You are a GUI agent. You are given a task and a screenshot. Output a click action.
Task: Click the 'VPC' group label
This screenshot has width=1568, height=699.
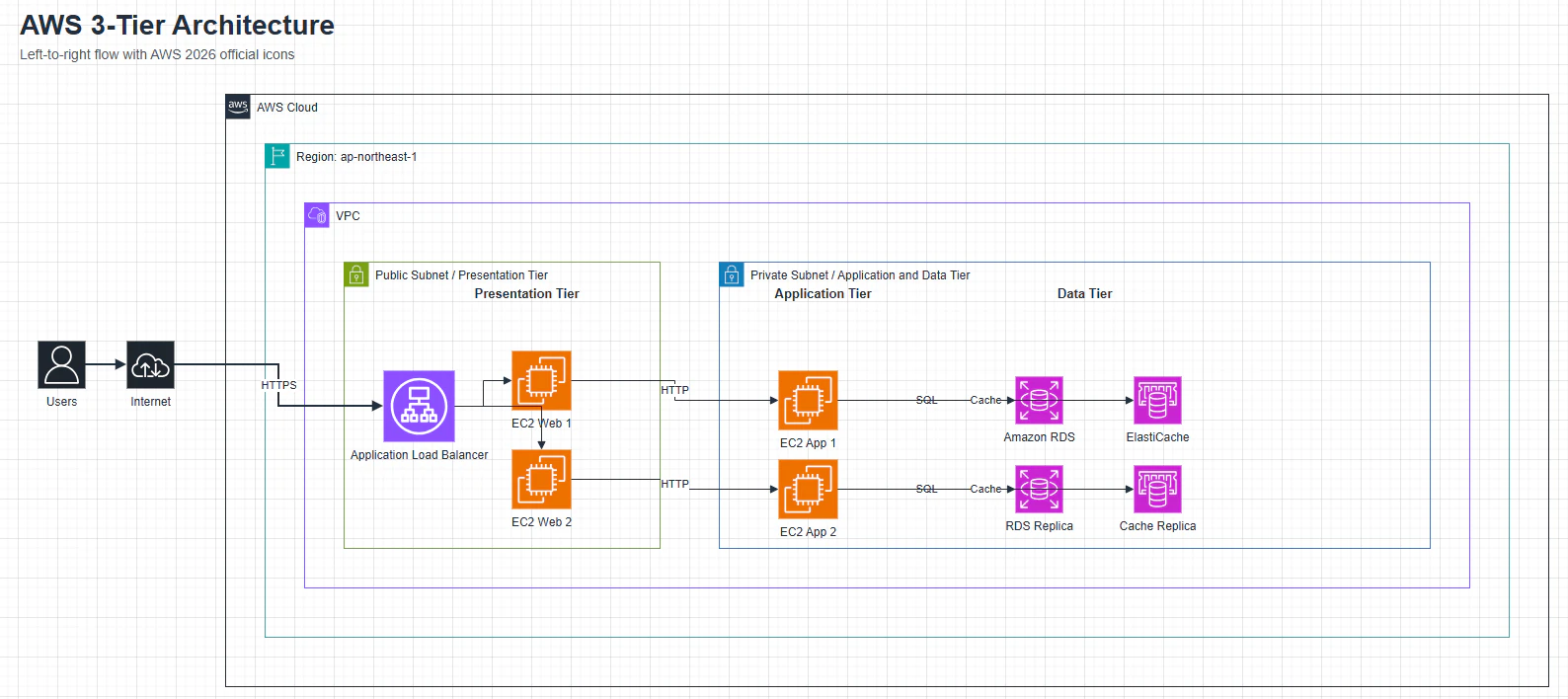[348, 216]
